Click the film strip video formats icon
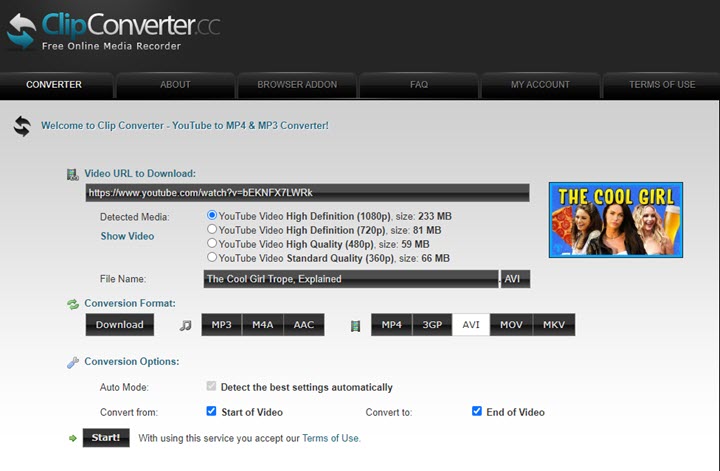This screenshot has width=720, height=471. click(355, 326)
